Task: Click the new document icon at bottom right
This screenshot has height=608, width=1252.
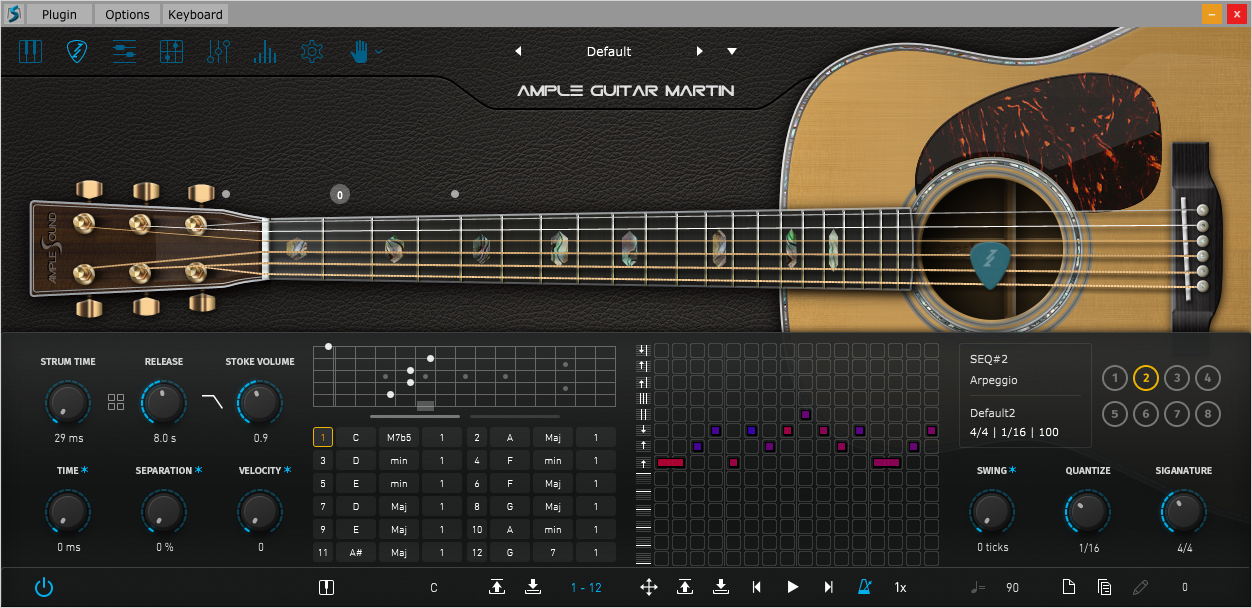Action: (x=1068, y=587)
